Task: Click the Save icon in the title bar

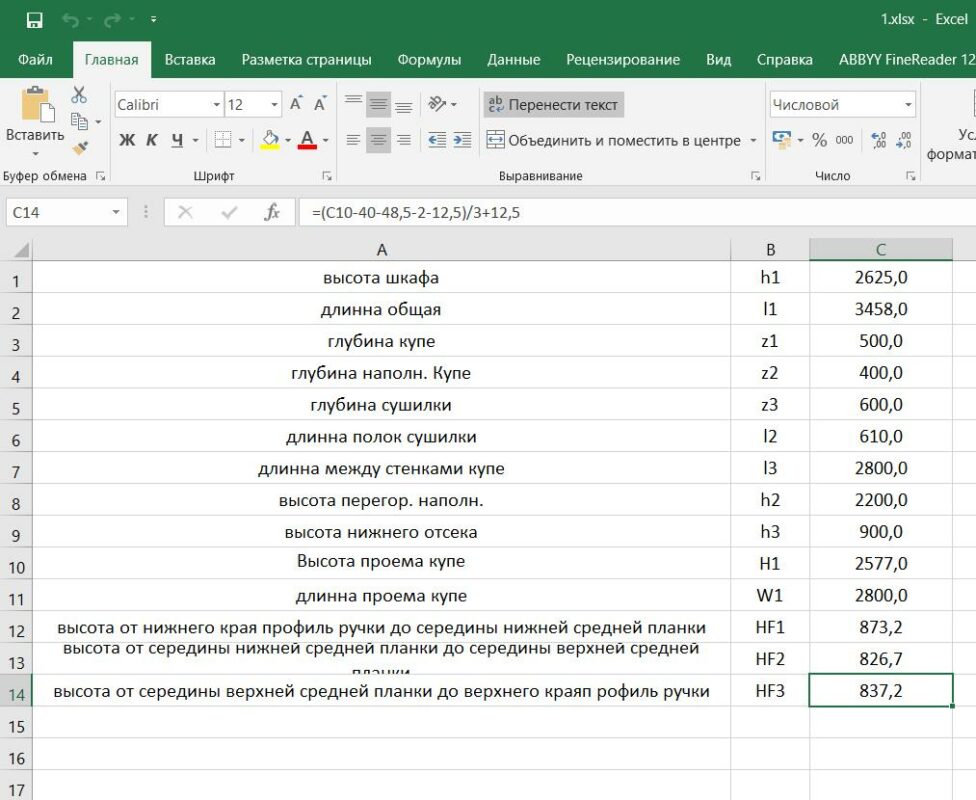Action: [34, 19]
